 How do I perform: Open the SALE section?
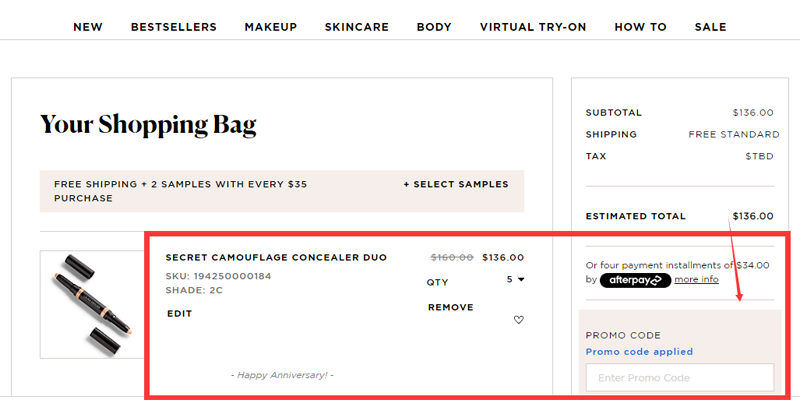click(x=711, y=27)
